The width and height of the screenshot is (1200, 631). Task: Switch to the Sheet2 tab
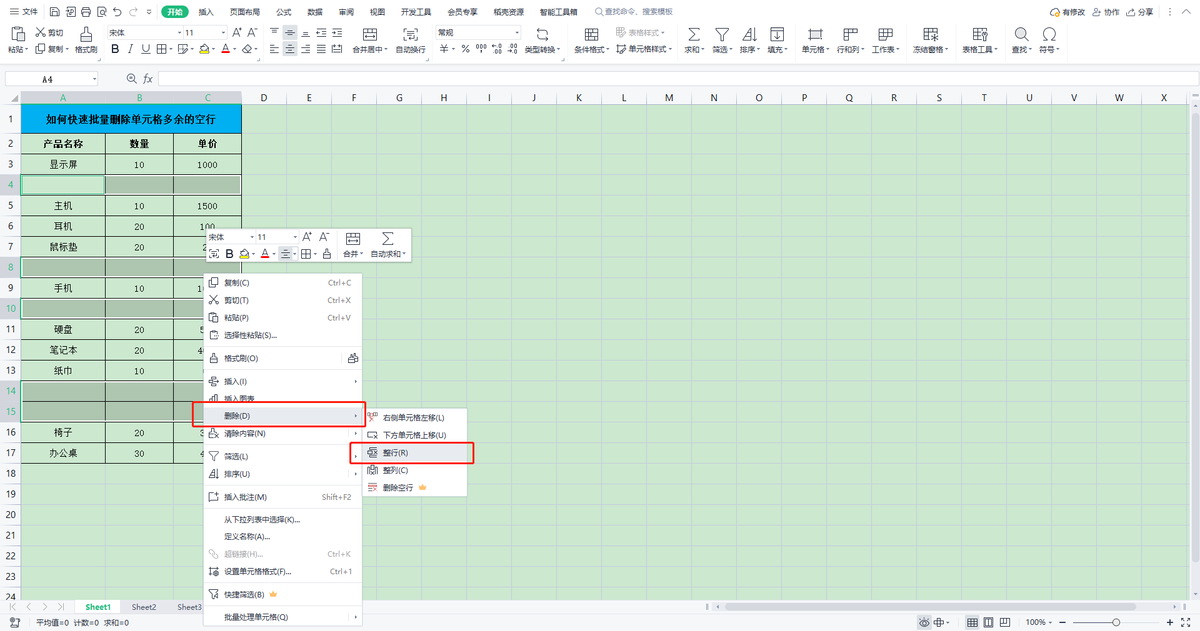144,607
